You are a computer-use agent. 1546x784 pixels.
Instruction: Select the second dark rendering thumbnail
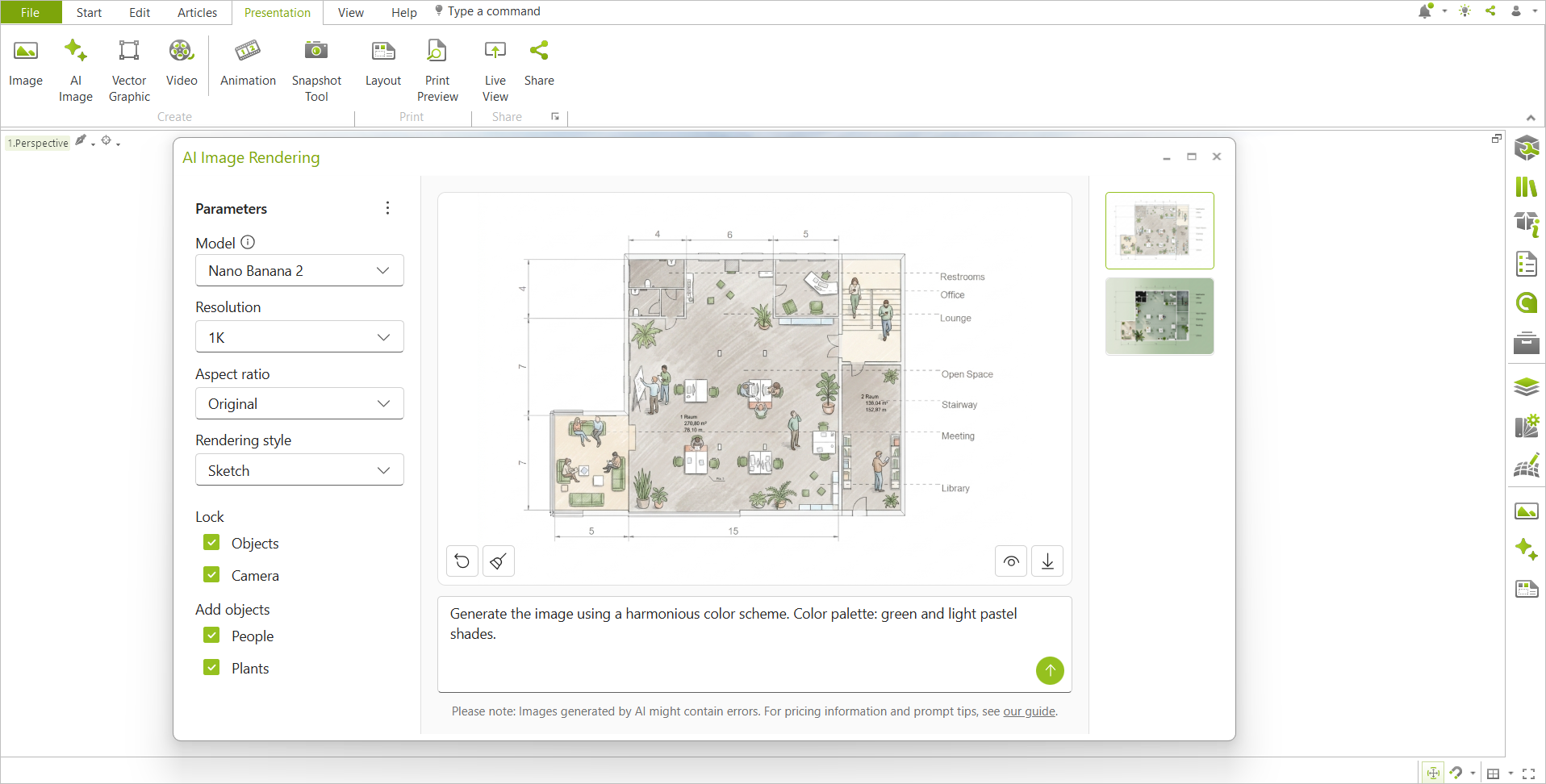click(x=1159, y=316)
